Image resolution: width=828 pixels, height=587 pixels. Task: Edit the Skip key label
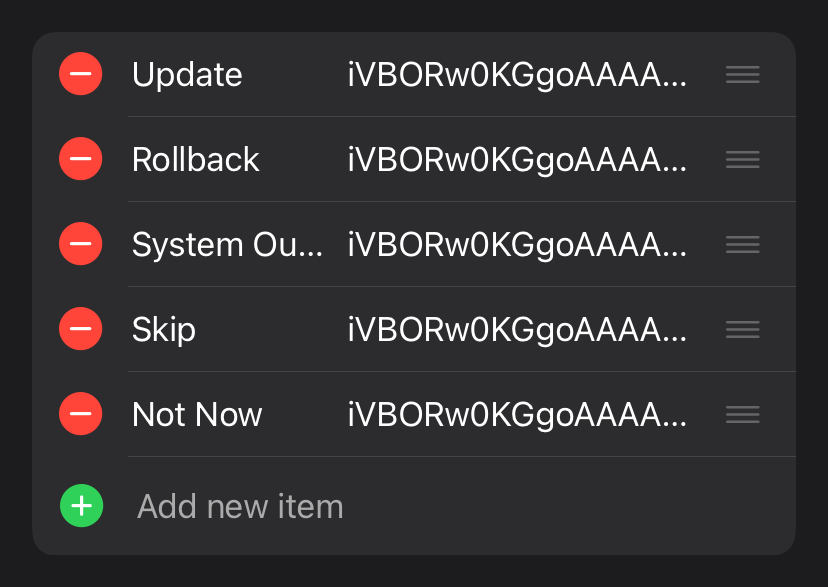pyautogui.click(x=164, y=330)
